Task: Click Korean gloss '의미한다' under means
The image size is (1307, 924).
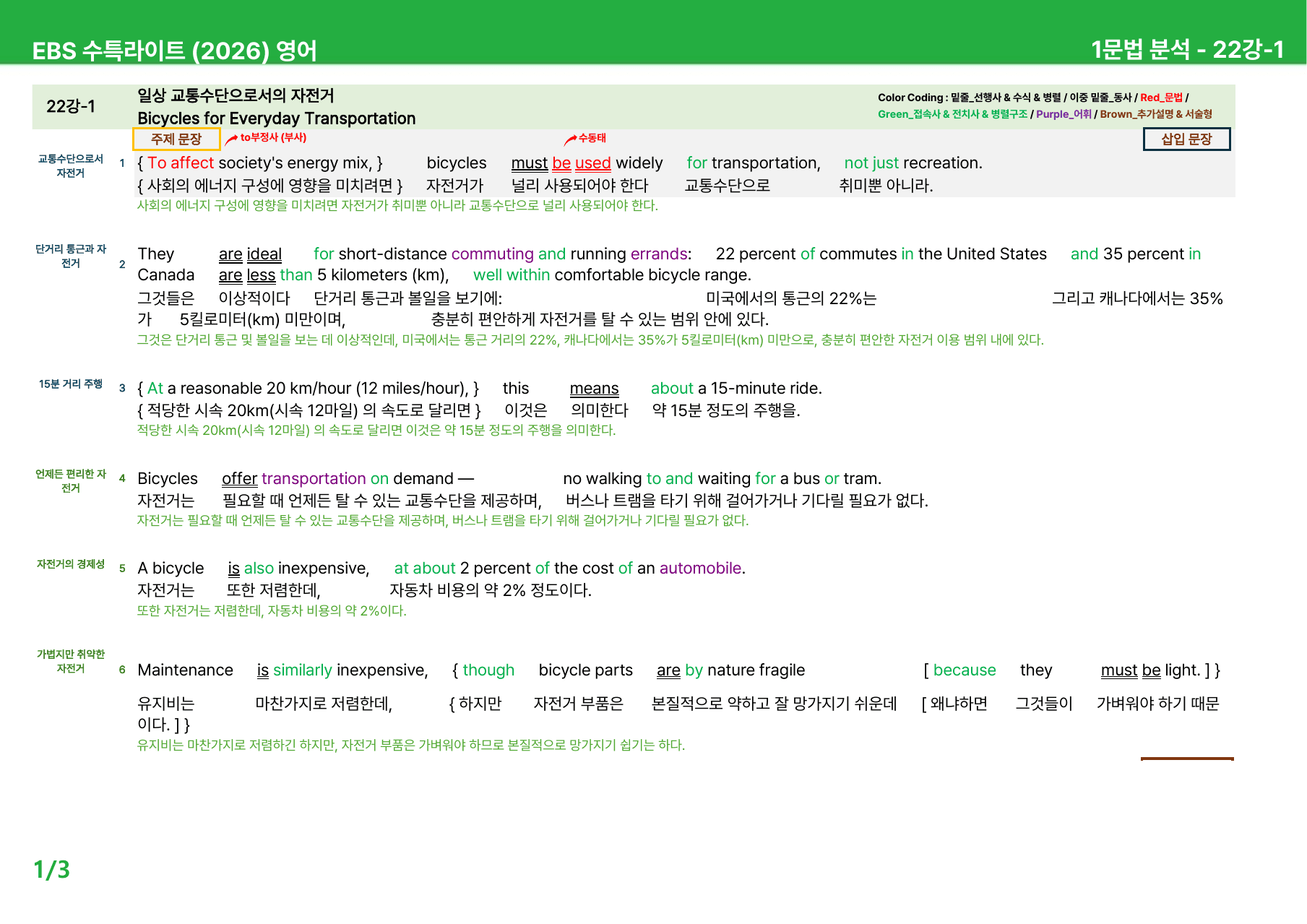Action: pos(600,410)
